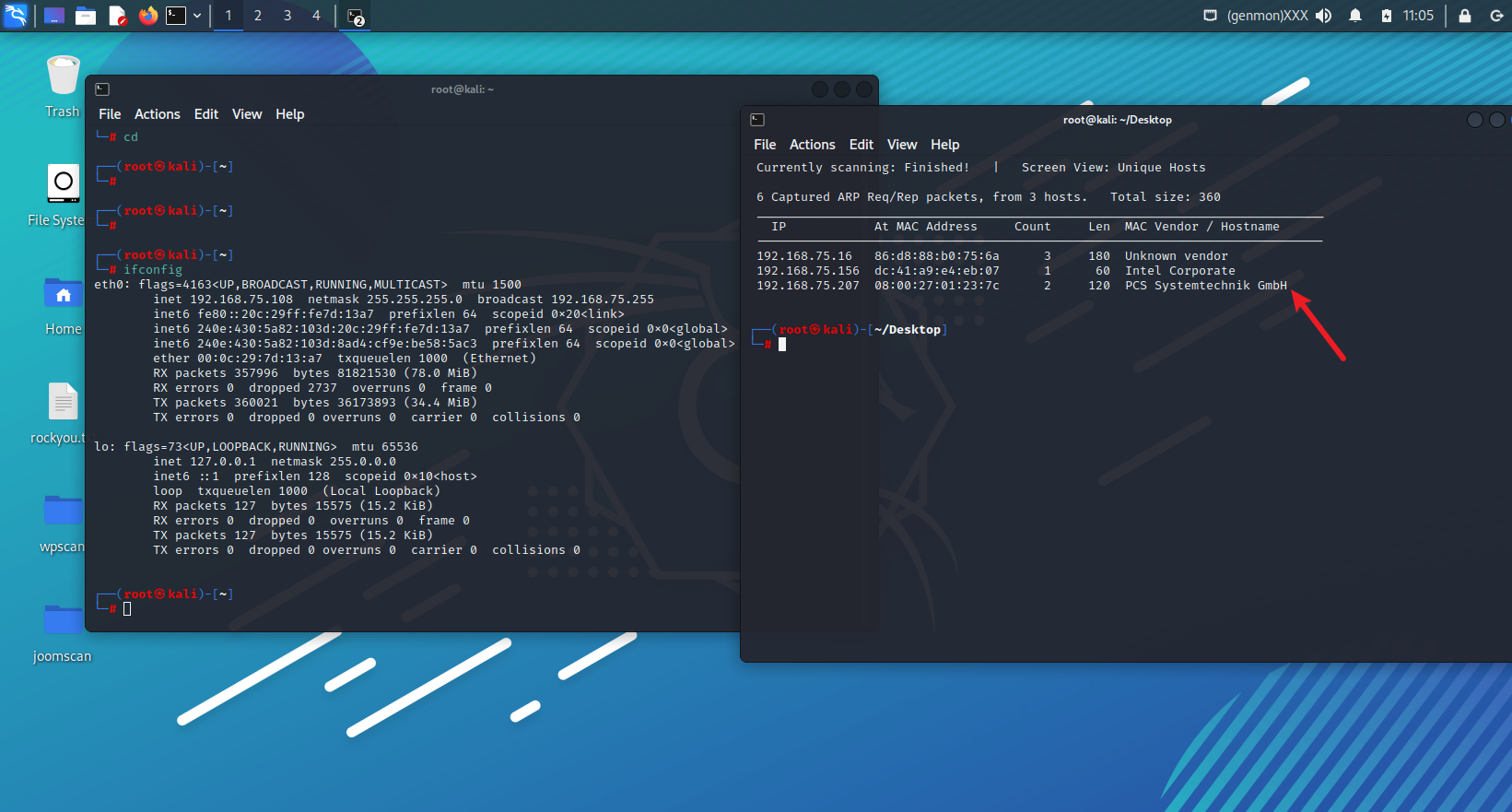Click the root@kali: ~/Desktop window title
1512x812 pixels.
[1118, 120]
